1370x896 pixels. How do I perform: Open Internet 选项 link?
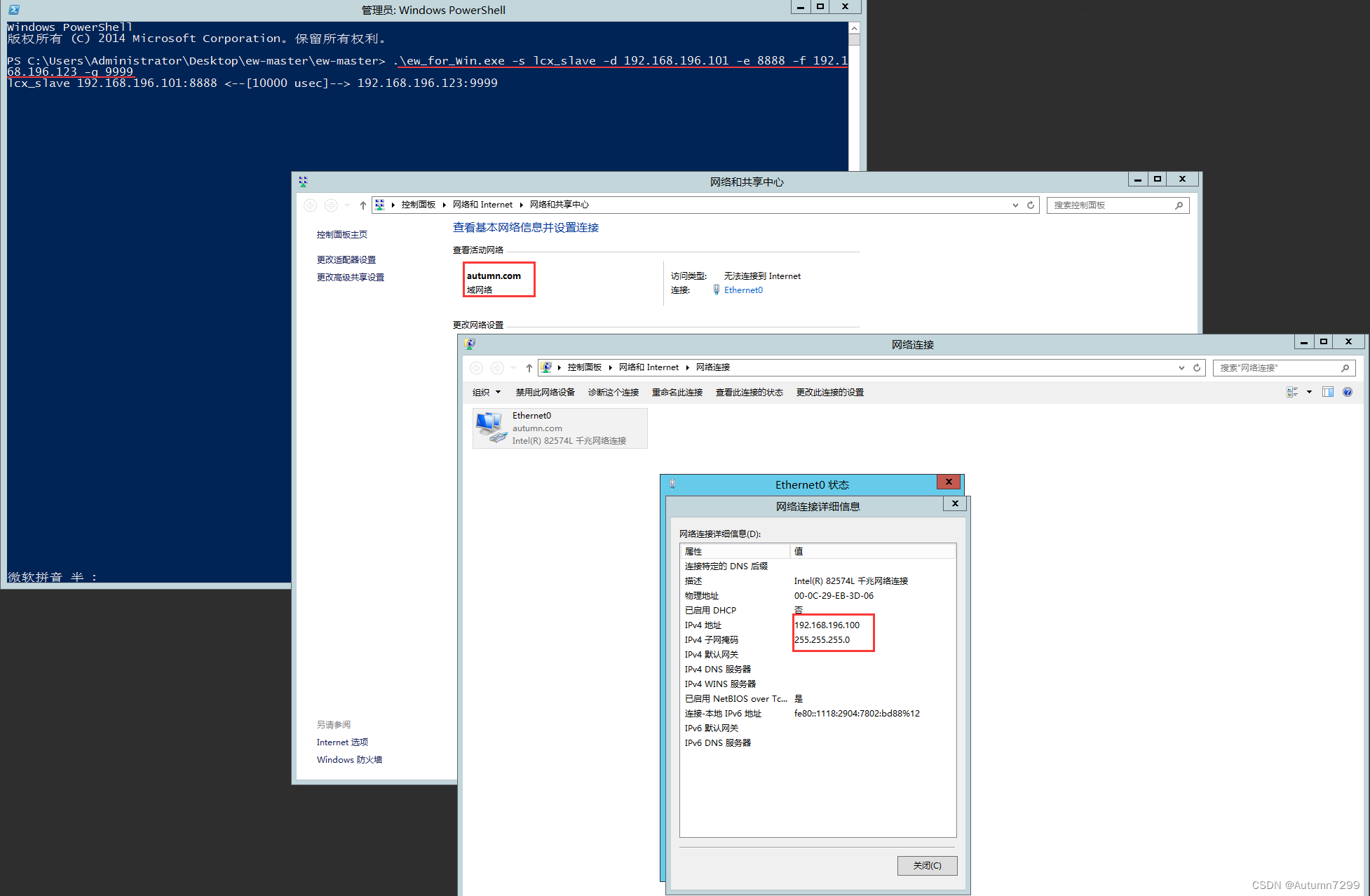pos(342,742)
